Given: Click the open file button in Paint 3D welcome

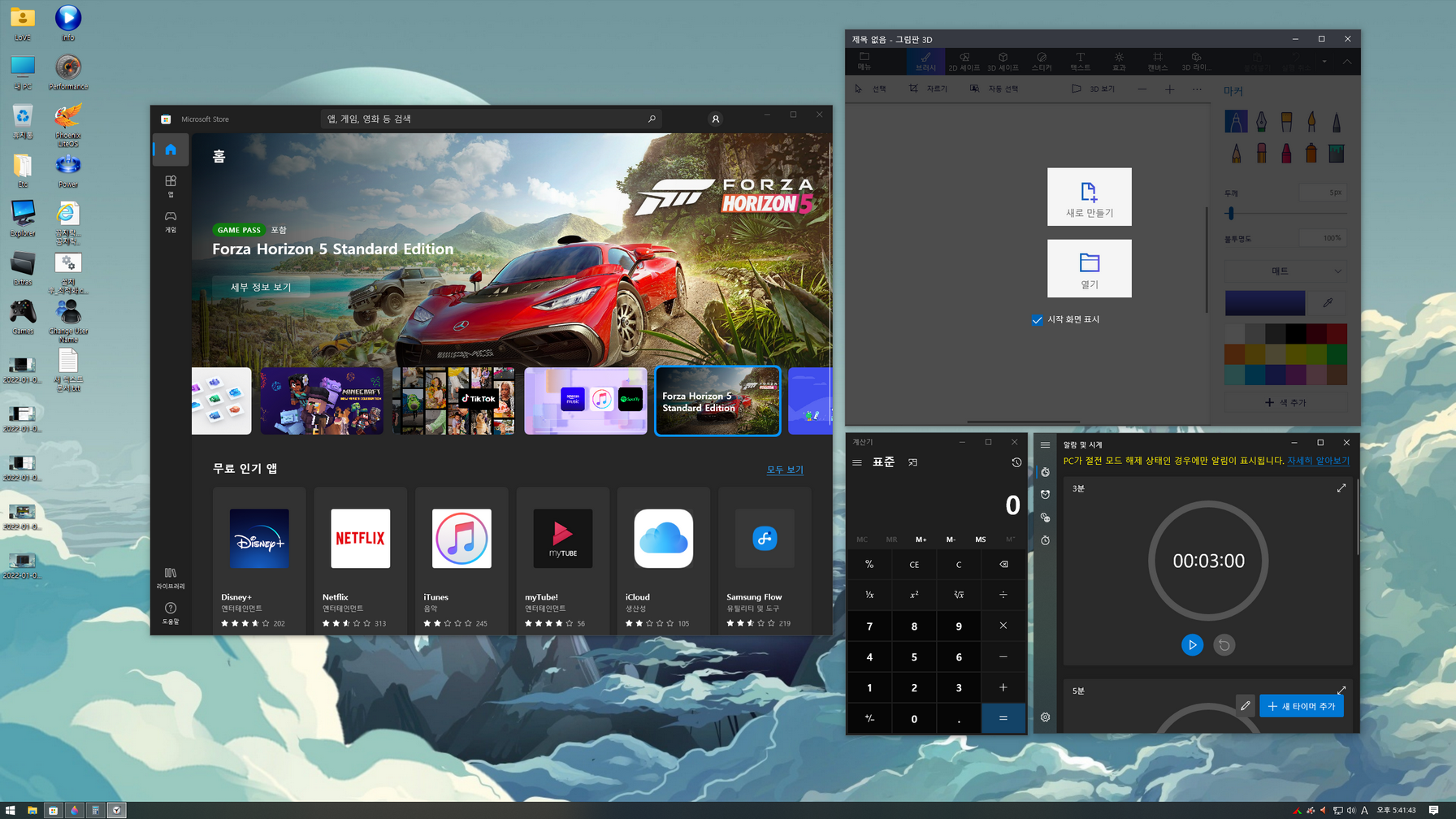Looking at the screenshot, I should click(x=1089, y=268).
